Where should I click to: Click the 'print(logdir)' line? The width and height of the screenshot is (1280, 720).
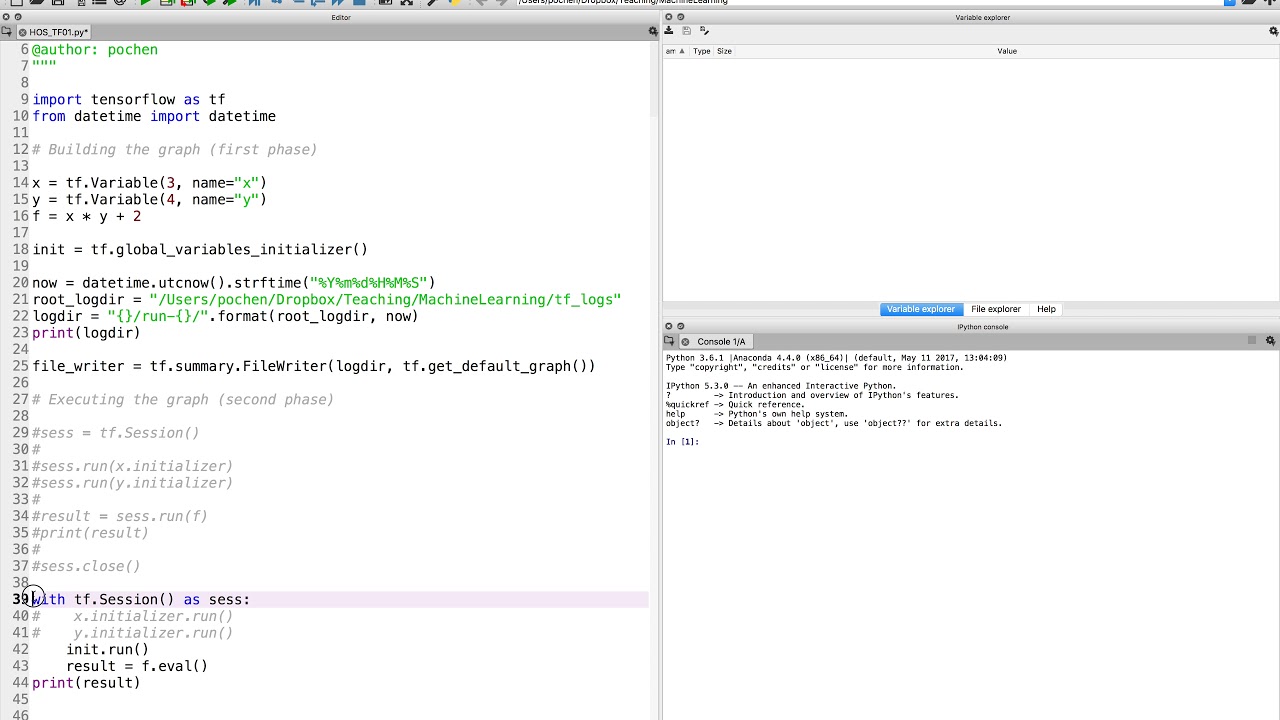[x=86, y=333]
